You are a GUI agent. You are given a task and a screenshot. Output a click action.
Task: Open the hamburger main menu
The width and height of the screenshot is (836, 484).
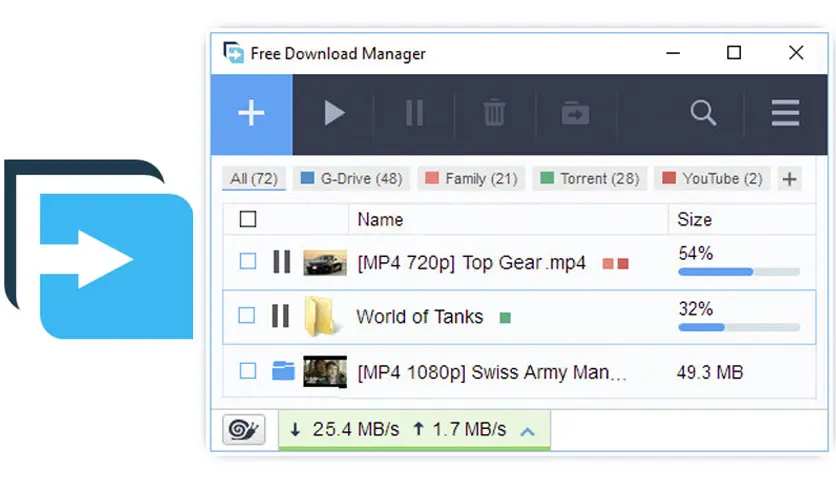click(x=785, y=113)
